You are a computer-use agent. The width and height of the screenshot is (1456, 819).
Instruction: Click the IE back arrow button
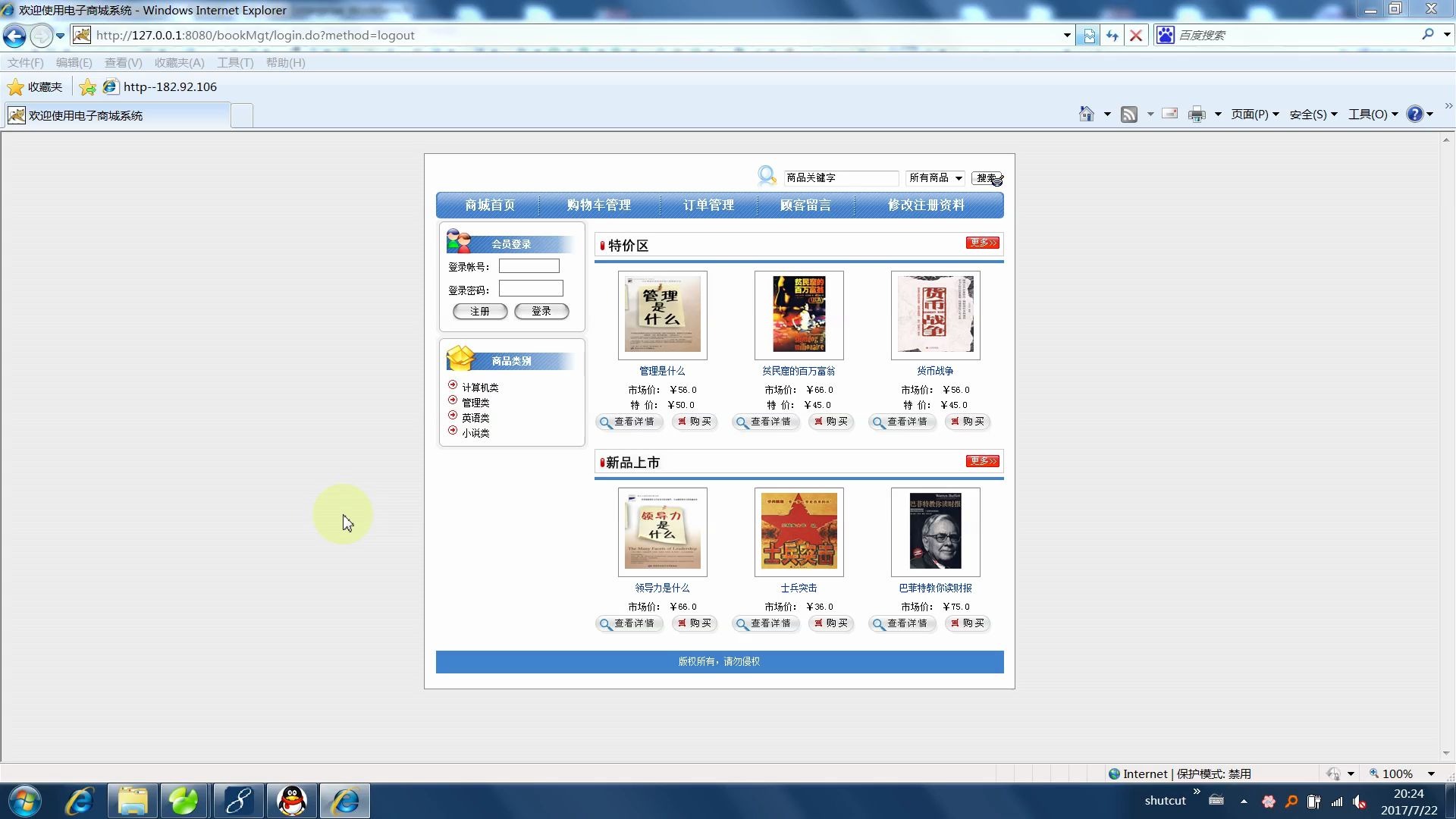14,36
